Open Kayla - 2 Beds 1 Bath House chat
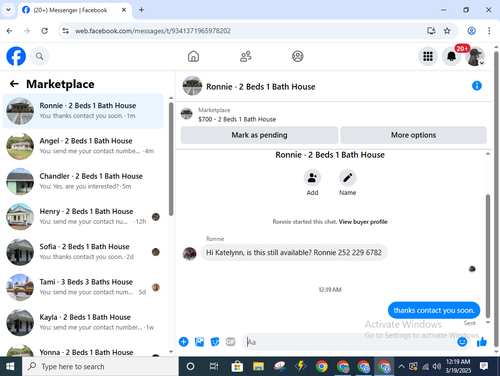Screen dimensions: 500x376 coord(83,323)
